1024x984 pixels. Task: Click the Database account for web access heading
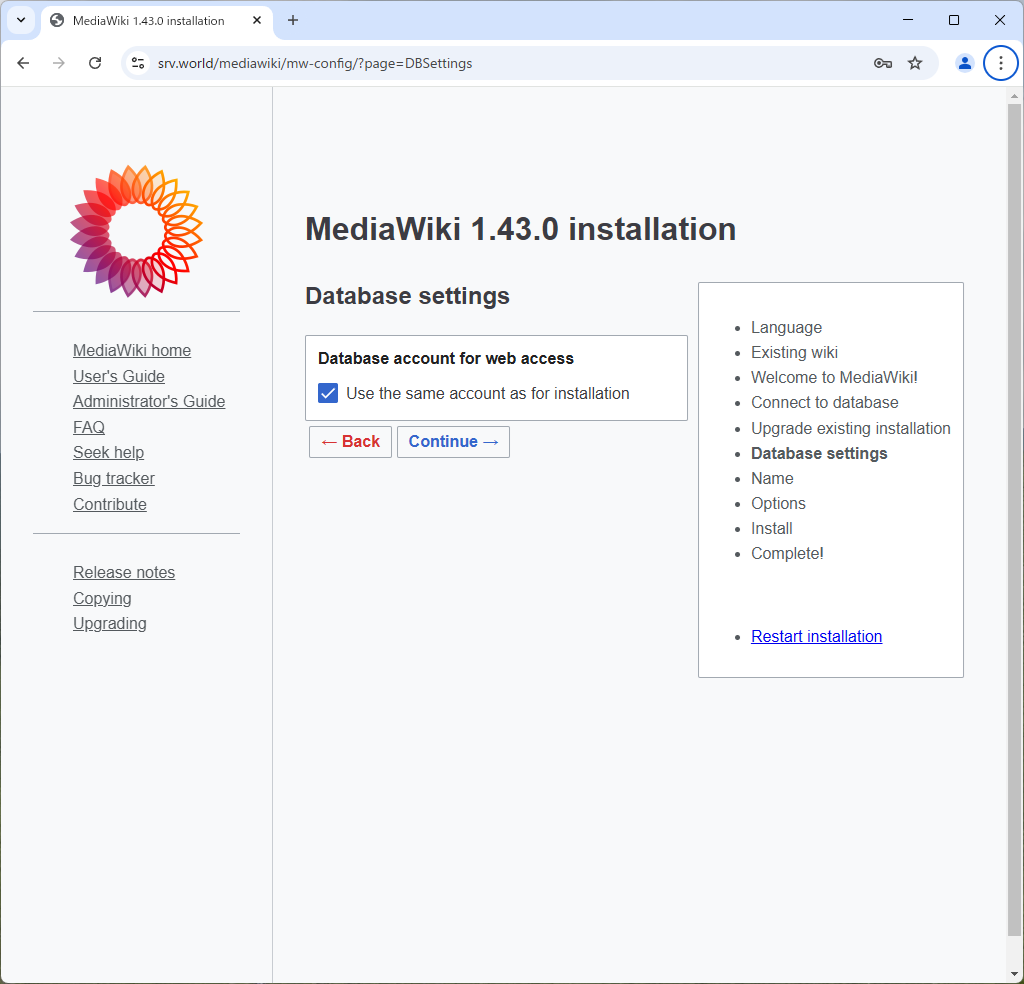(x=445, y=358)
